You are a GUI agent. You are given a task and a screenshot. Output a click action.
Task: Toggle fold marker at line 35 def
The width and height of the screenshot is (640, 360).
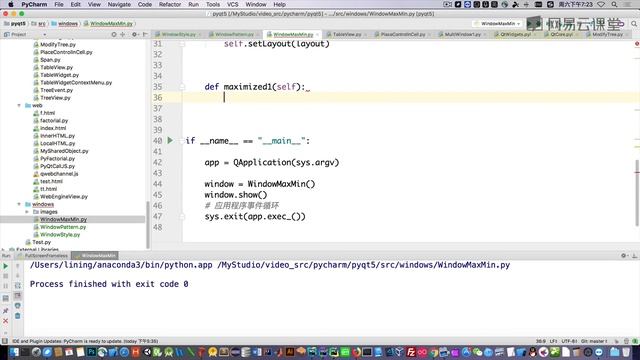tap(182, 87)
